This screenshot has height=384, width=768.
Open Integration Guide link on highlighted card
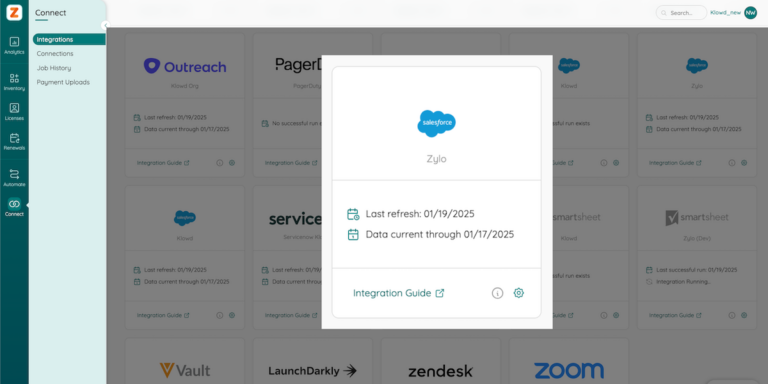[x=398, y=293]
